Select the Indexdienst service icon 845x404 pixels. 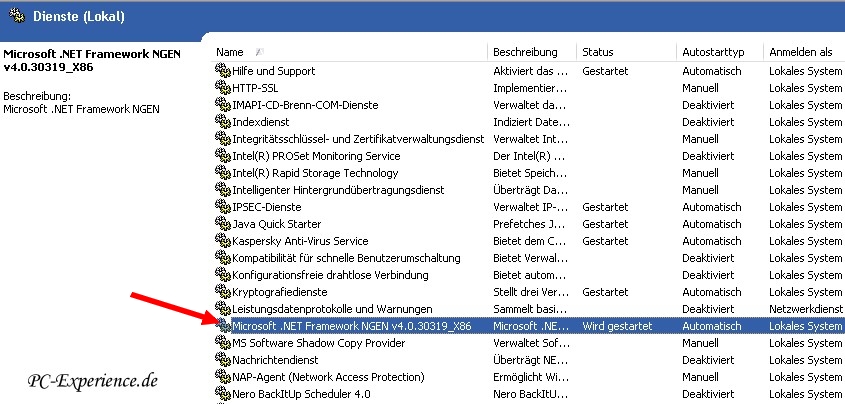(222, 122)
